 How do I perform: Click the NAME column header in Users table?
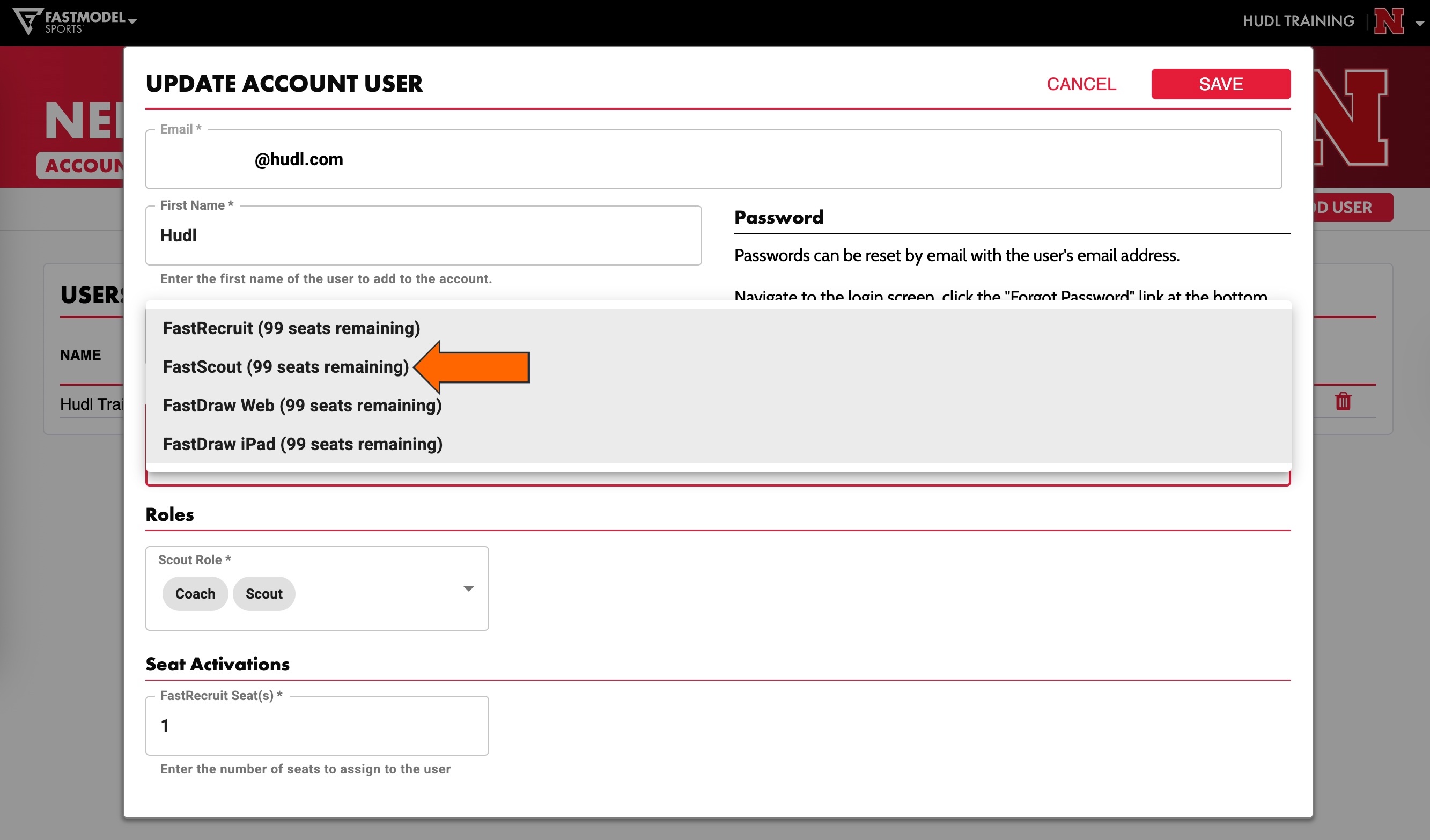pos(80,355)
